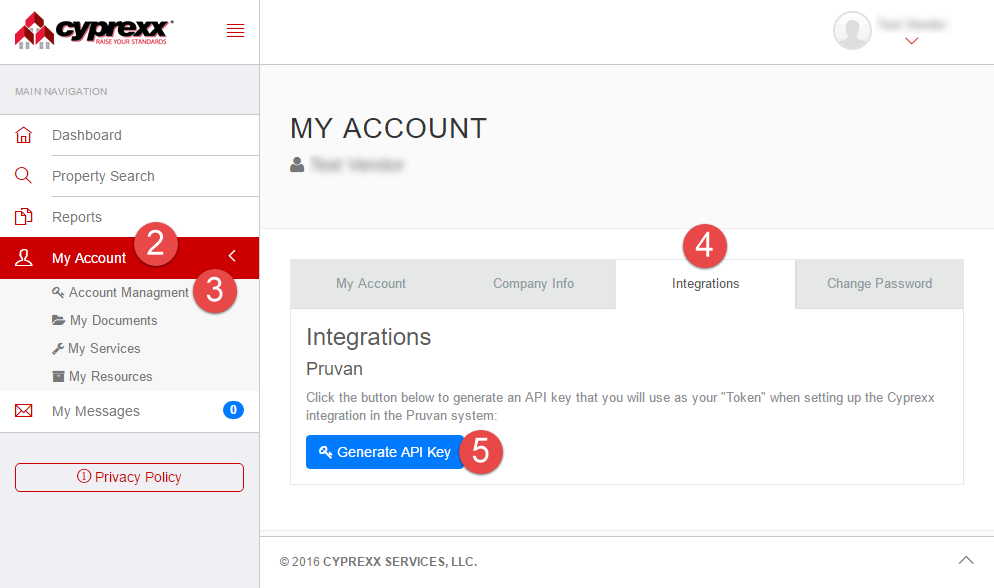Viewport: 994px width, 588px height.
Task: Click the My Messages count badge
Action: [233, 410]
